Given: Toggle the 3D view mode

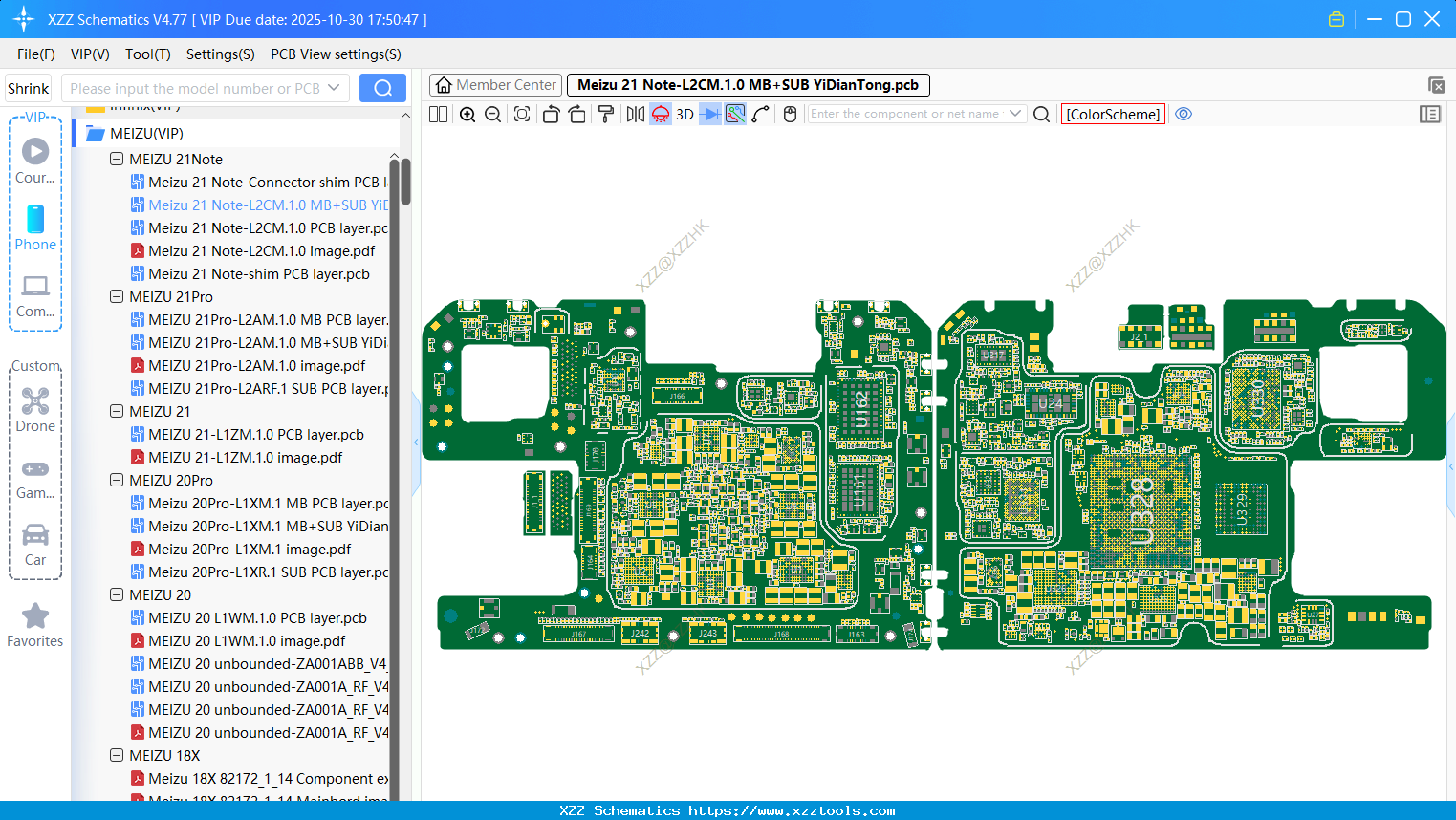Looking at the screenshot, I should pyautogui.click(x=685, y=115).
